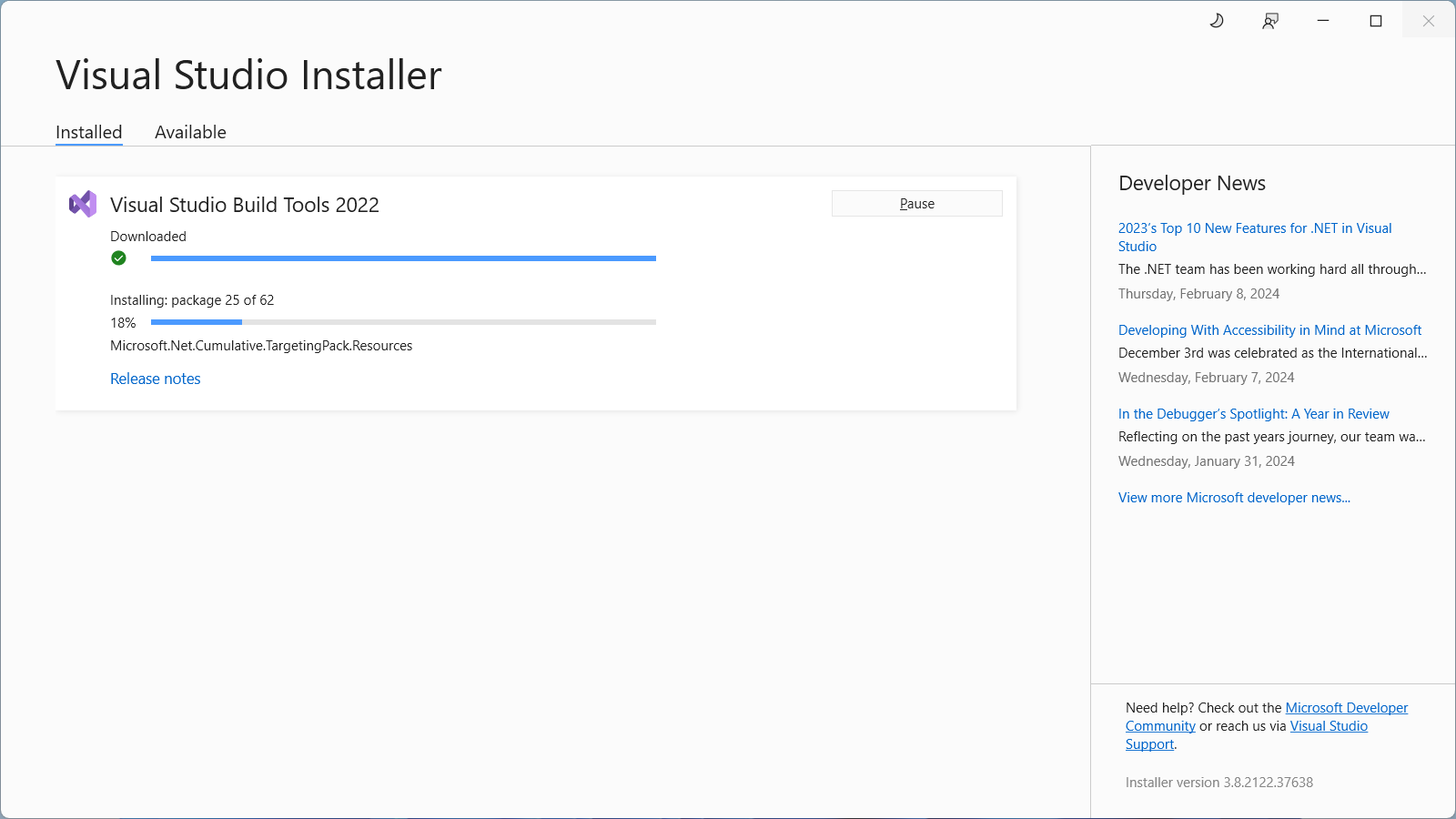The image size is (1456, 819).
Task: Open the Visual Studio Support link
Action: click(x=1329, y=725)
